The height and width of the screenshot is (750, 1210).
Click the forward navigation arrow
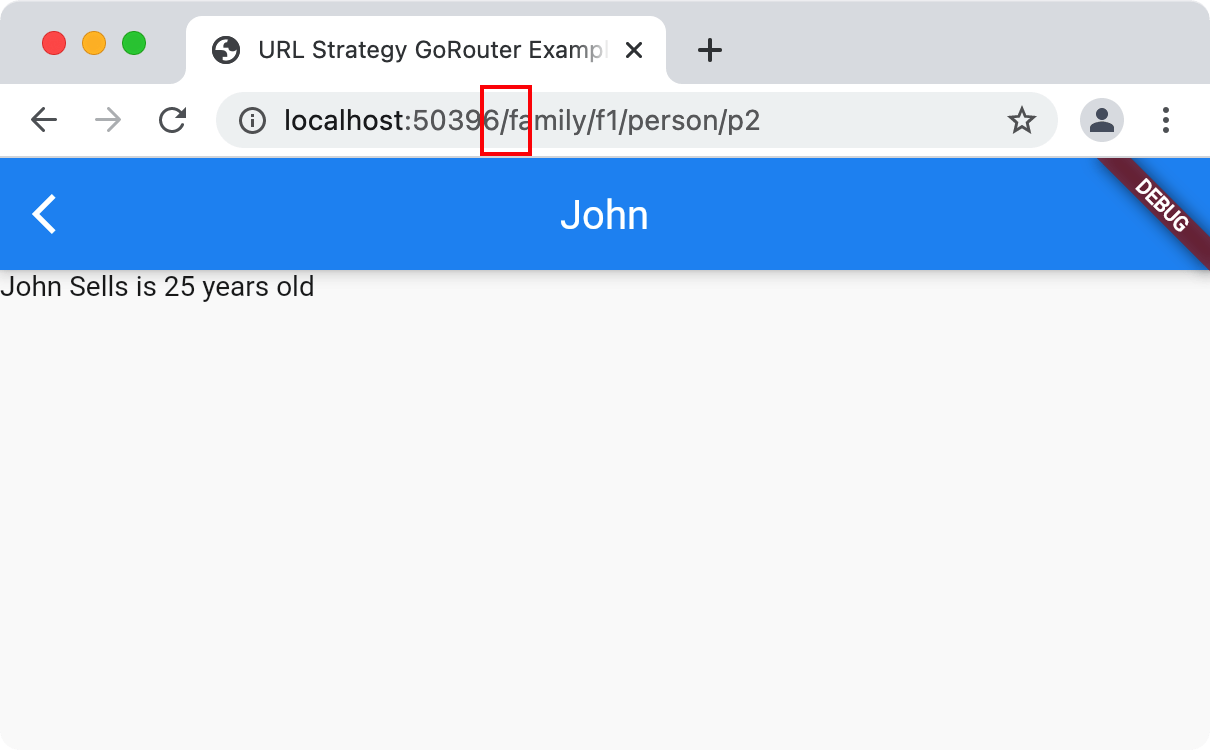pos(107,120)
